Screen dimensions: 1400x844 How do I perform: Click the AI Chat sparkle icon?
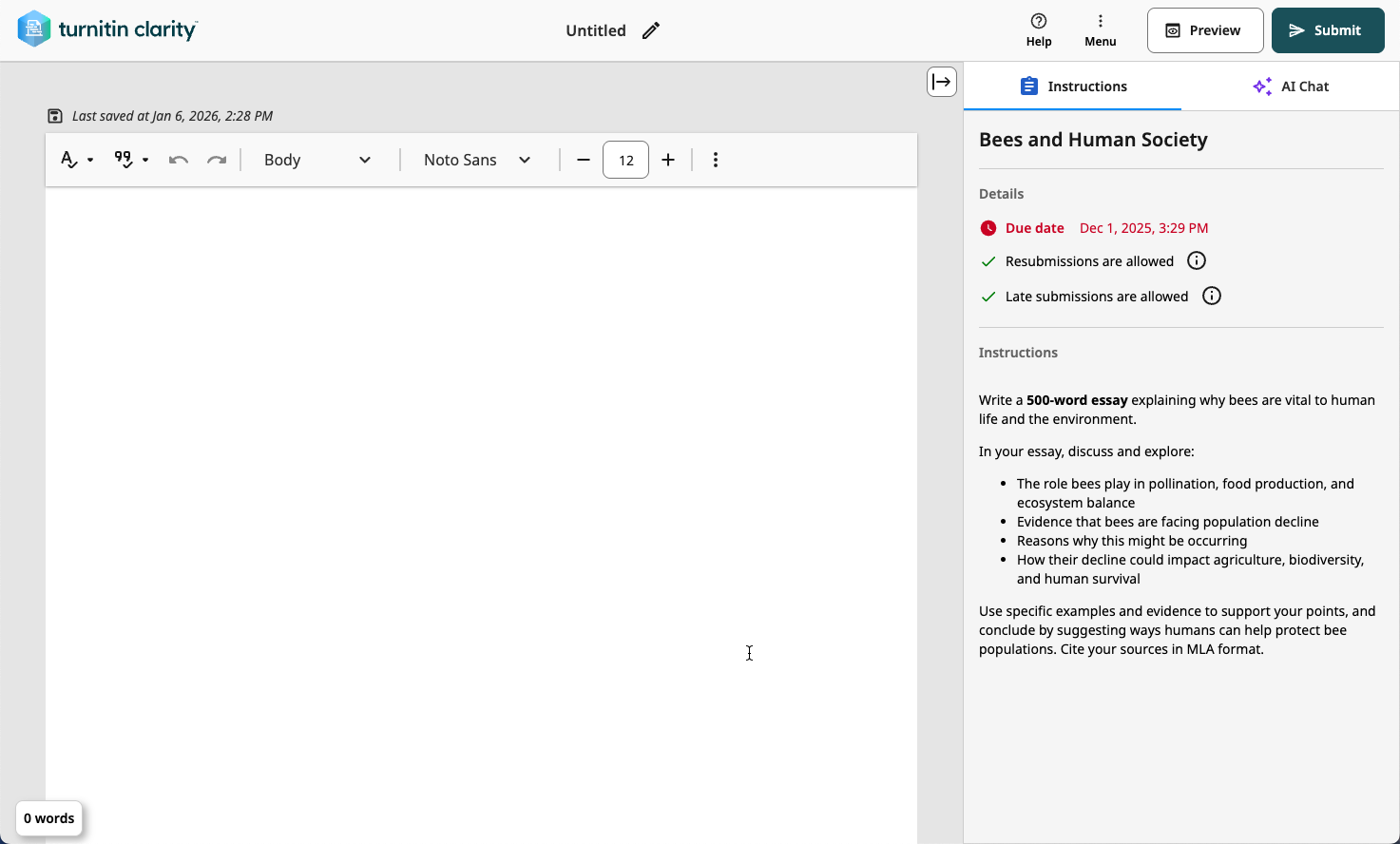(1262, 86)
